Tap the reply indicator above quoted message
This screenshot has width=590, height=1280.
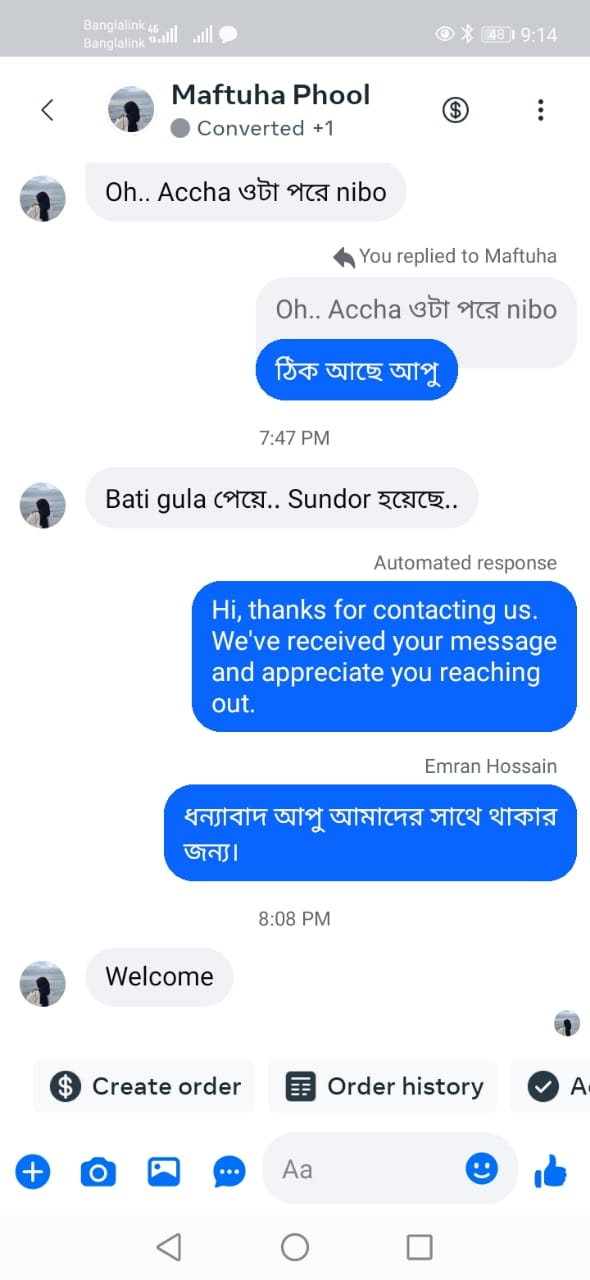[x=344, y=256]
